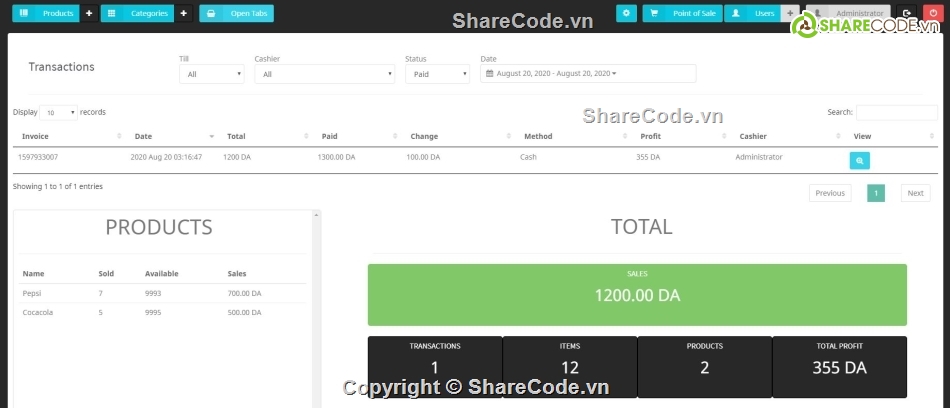Sort transactions by Invoice column

tap(70, 136)
